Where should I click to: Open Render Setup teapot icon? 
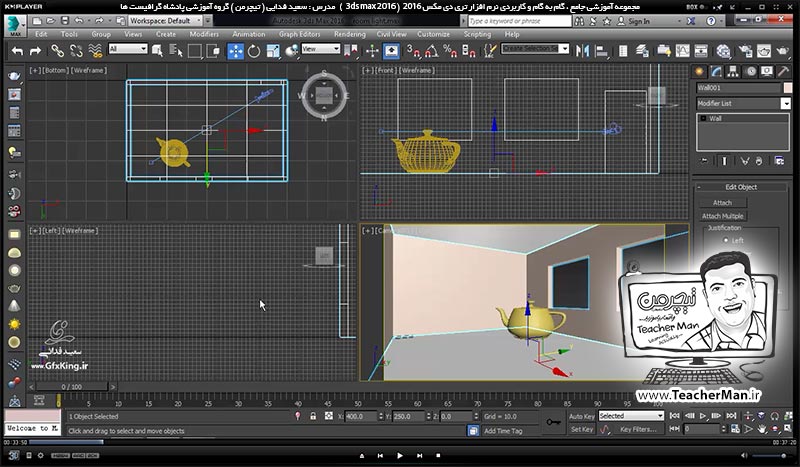[745, 51]
